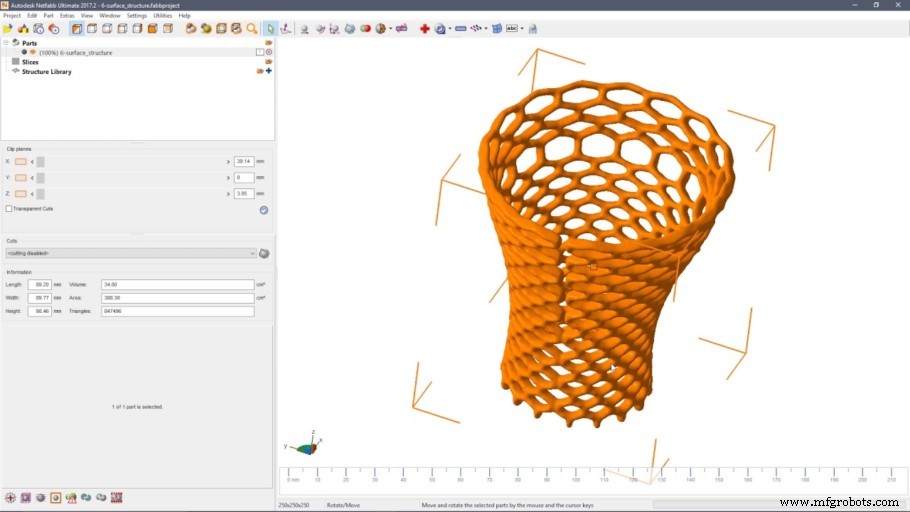Image resolution: width=910 pixels, height=512 pixels.
Task: Toggle visibility dot of 6-surface_structure part
Action: [24, 52]
